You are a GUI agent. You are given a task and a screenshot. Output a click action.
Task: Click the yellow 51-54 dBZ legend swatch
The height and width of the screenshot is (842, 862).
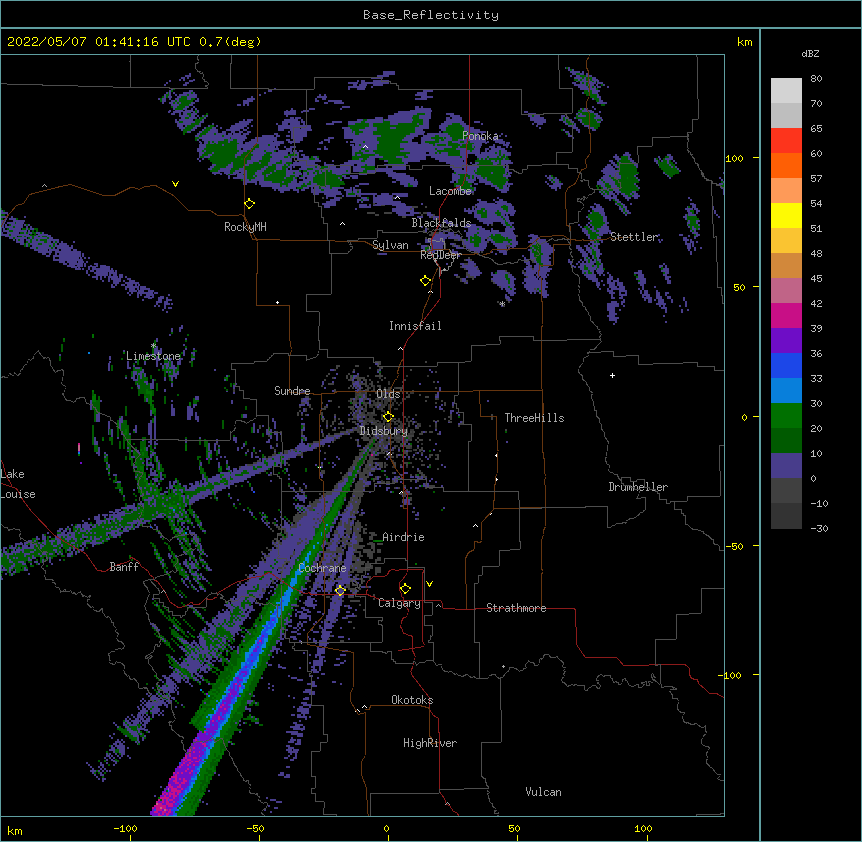tap(786, 215)
